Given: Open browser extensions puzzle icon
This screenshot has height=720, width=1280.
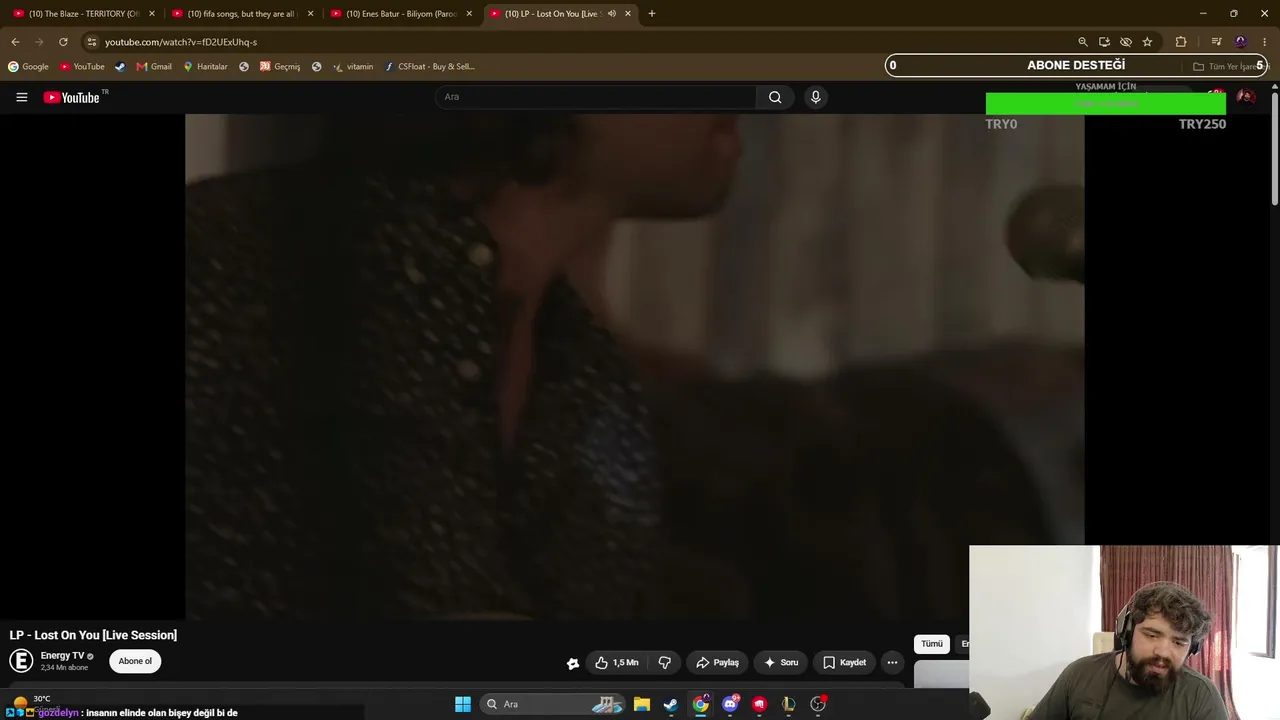Looking at the screenshot, I should tap(1181, 42).
